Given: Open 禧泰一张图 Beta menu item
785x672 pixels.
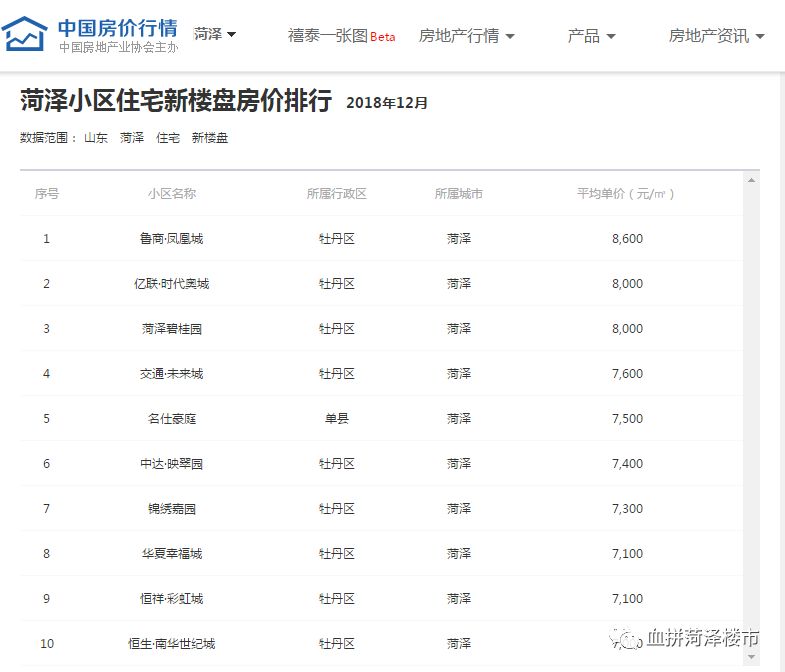Looking at the screenshot, I should 341,36.
